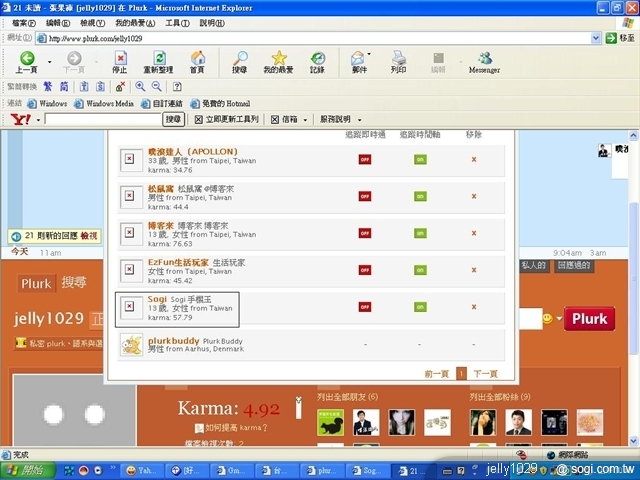Viewport: 640px width, 480px height.
Task: Toggle instant-follow OFF switch for 松鼠窩
Action: (365, 196)
